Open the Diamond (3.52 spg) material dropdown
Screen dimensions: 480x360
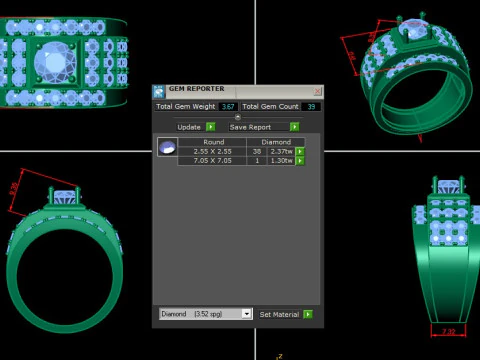pos(205,314)
